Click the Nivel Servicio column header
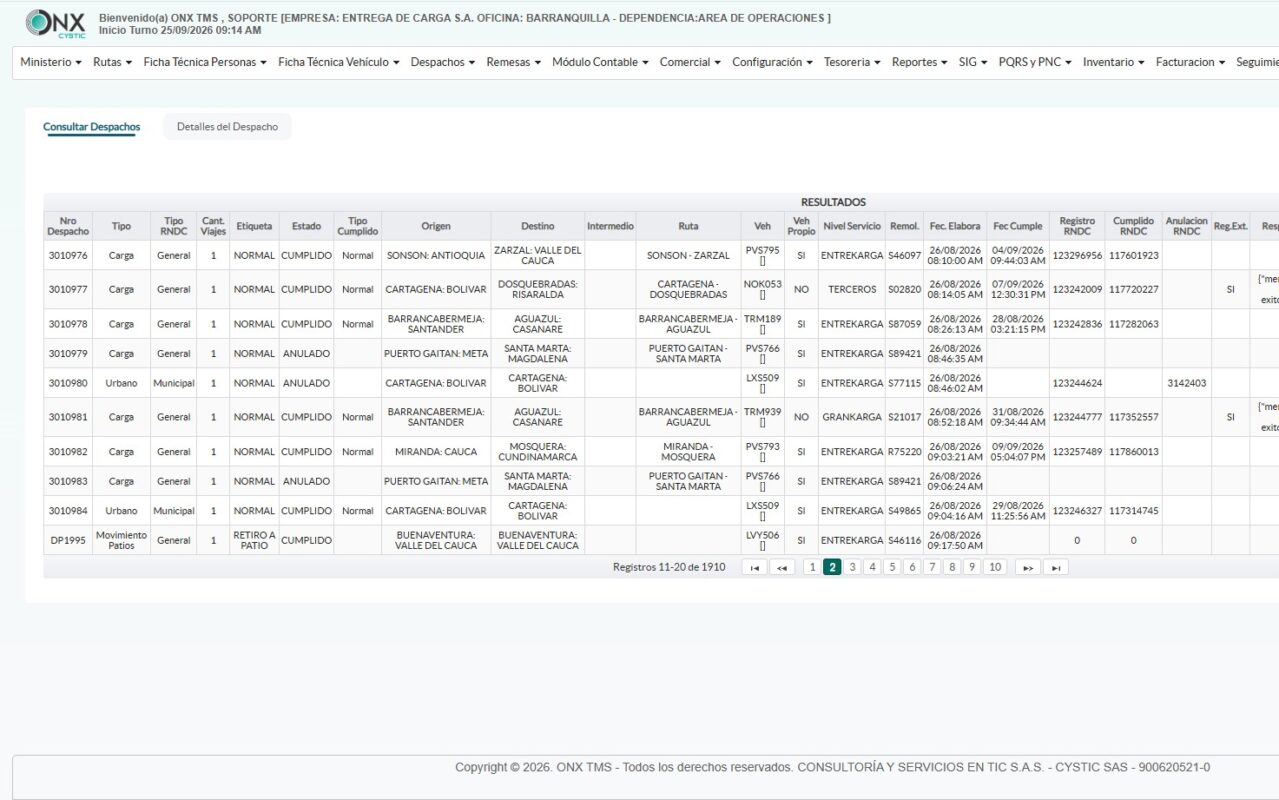Screen dimensions: 1279x800 click(851, 226)
